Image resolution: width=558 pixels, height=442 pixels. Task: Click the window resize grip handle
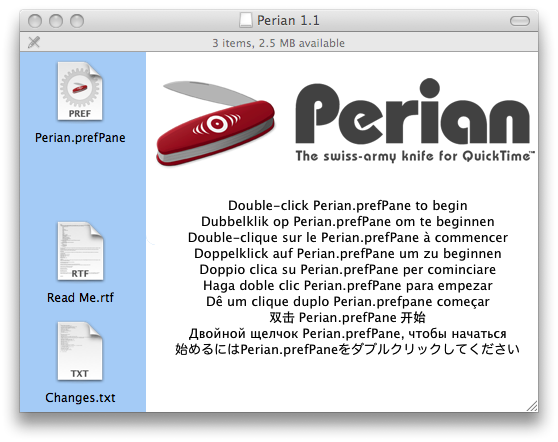[x=532, y=406]
